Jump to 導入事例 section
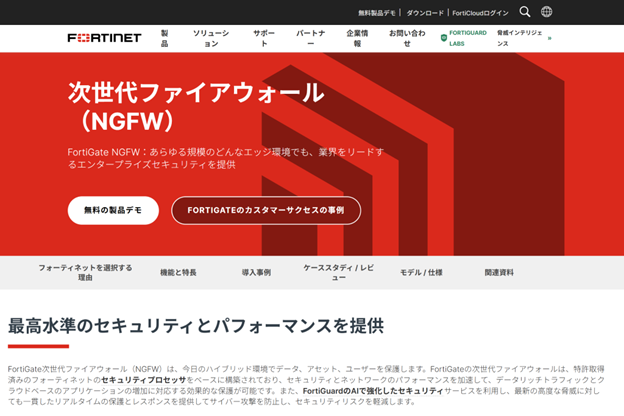This screenshot has width=624, height=416. pos(256,272)
